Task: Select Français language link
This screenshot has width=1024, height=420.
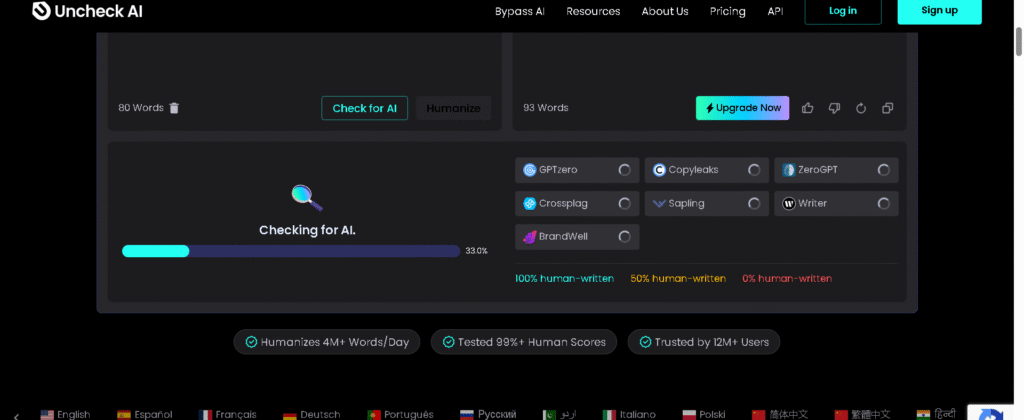Action: tap(227, 414)
